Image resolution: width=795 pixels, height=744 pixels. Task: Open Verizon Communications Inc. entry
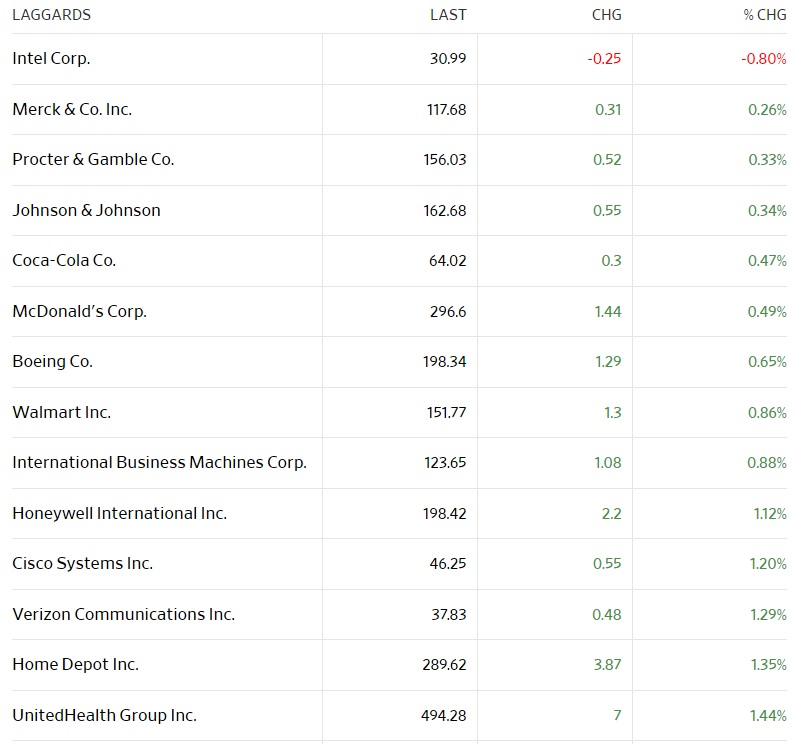point(124,614)
